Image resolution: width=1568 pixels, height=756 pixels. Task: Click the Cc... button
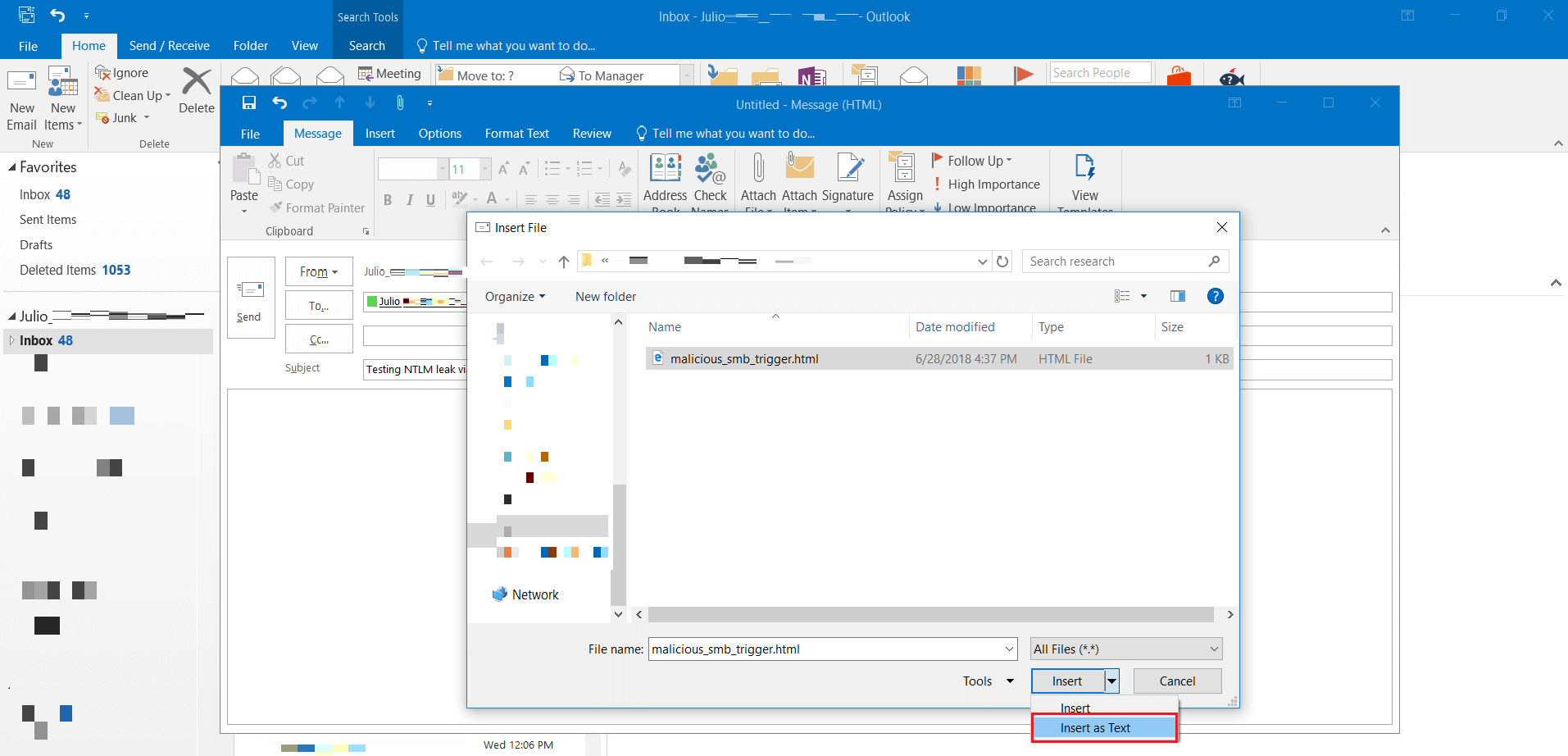(319, 339)
